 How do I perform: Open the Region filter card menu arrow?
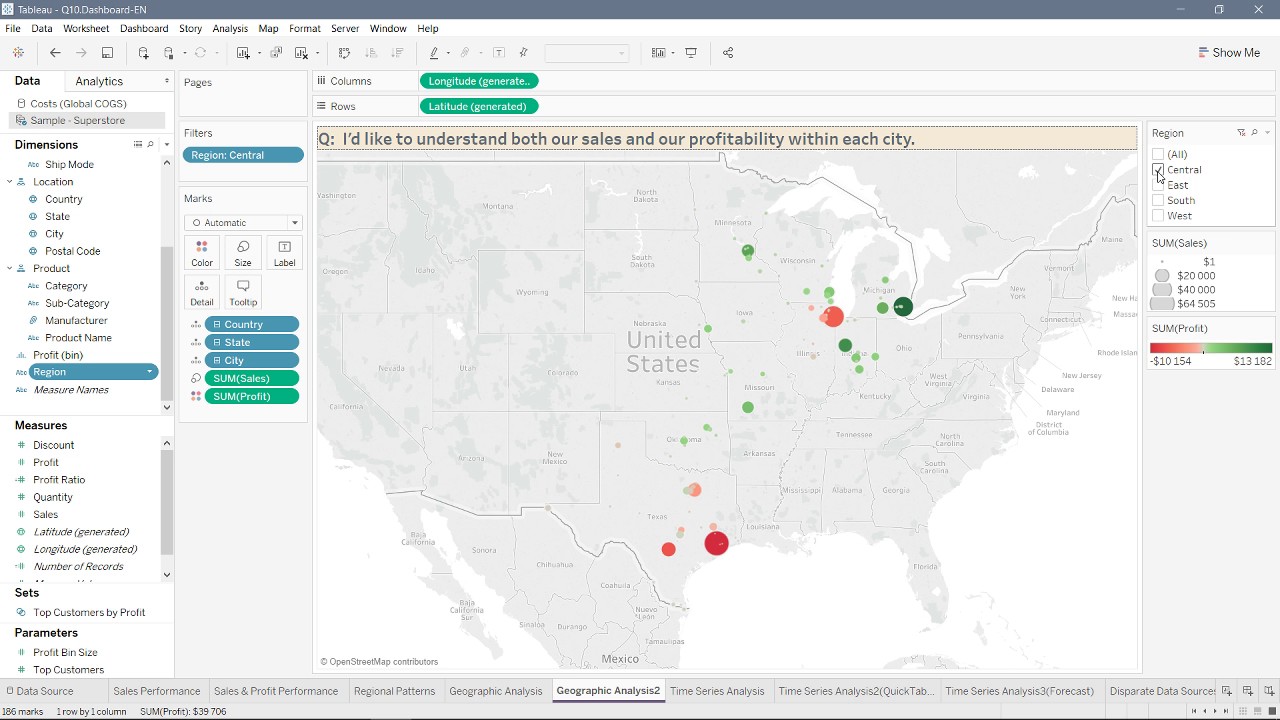click(x=1267, y=133)
